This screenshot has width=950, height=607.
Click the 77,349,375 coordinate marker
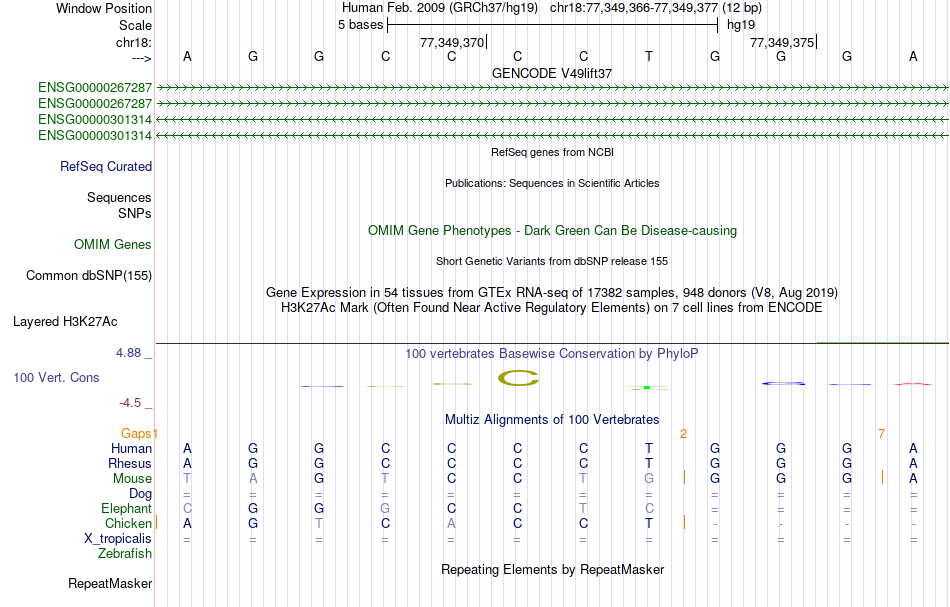tap(782, 42)
